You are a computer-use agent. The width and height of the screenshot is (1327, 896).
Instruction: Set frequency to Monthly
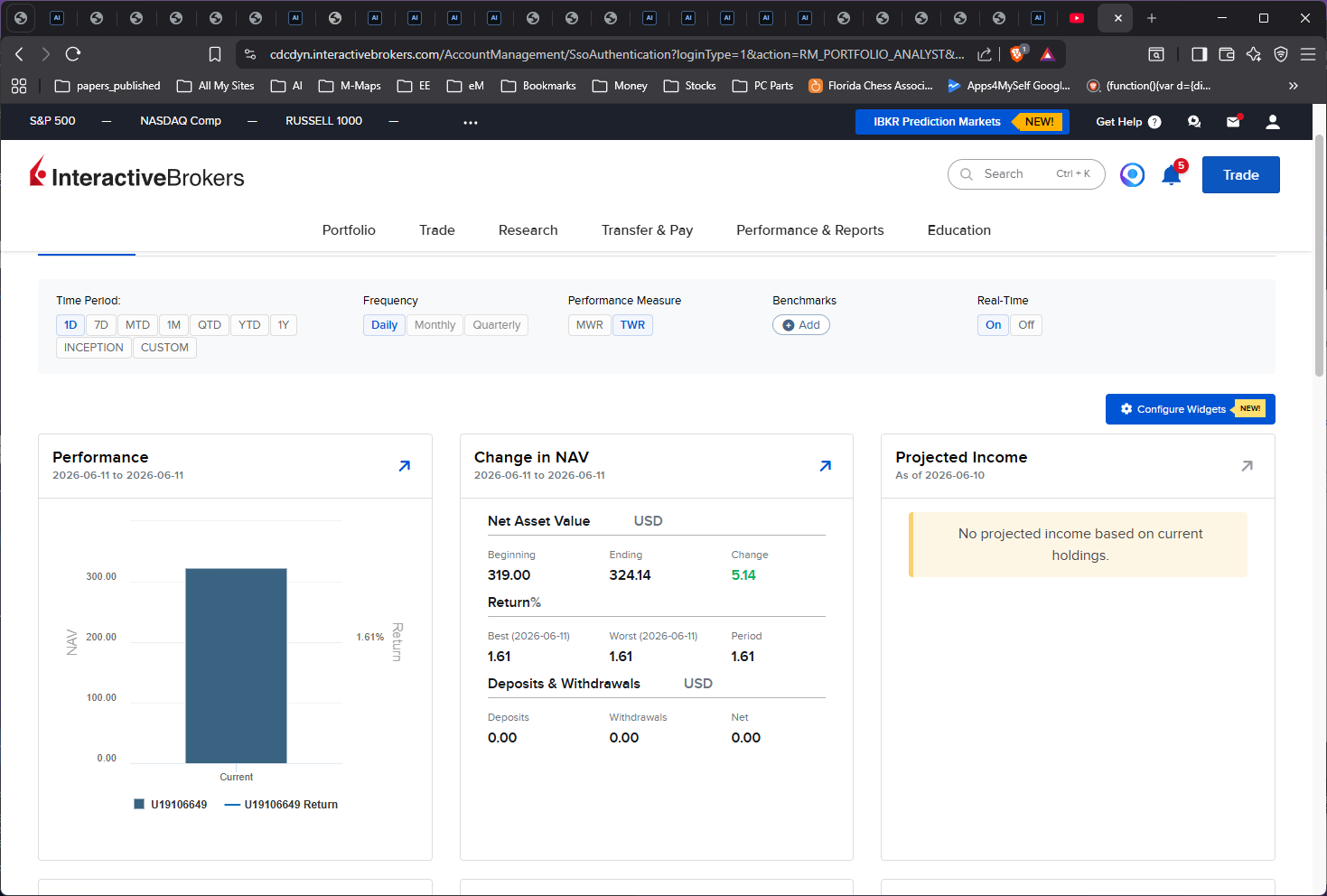[435, 325]
